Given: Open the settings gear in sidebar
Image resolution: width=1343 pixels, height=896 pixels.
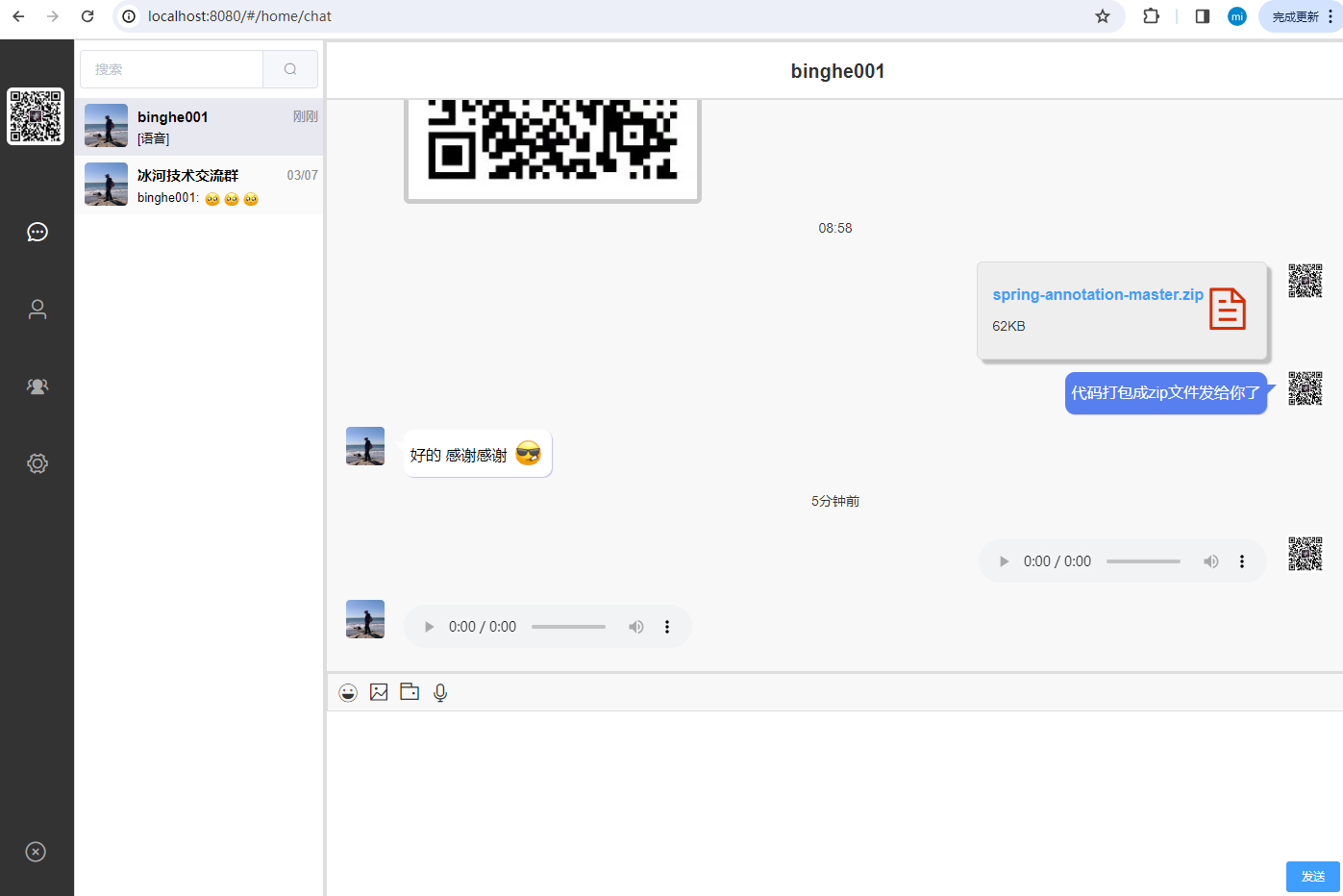Looking at the screenshot, I should tap(37, 463).
